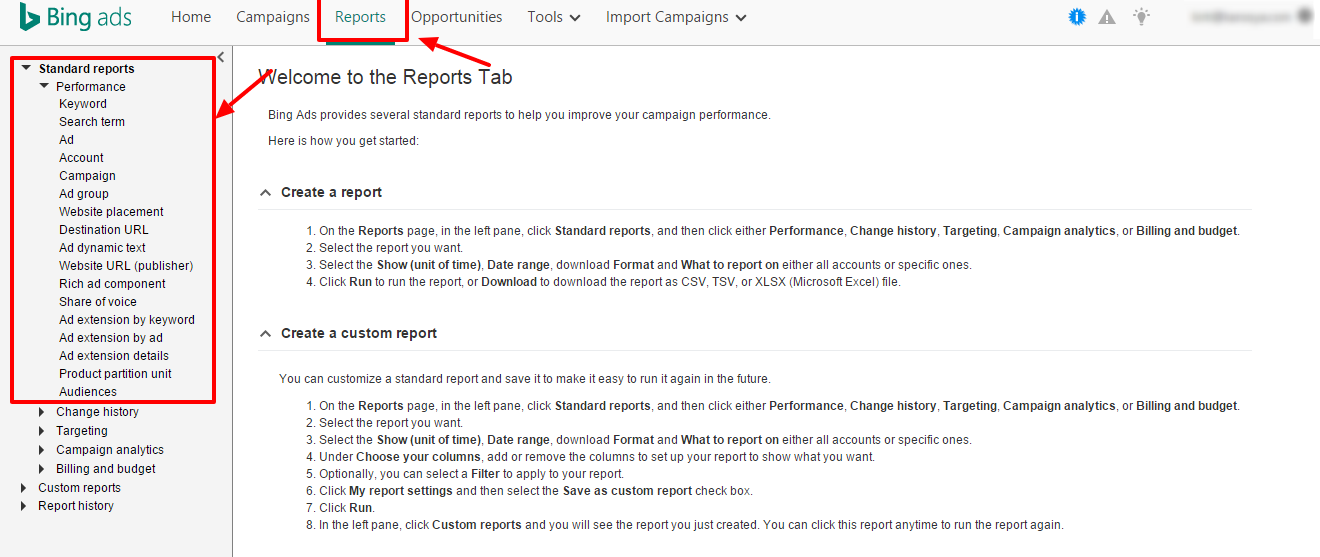Open the blue notification badge icon

[x=1077, y=17]
